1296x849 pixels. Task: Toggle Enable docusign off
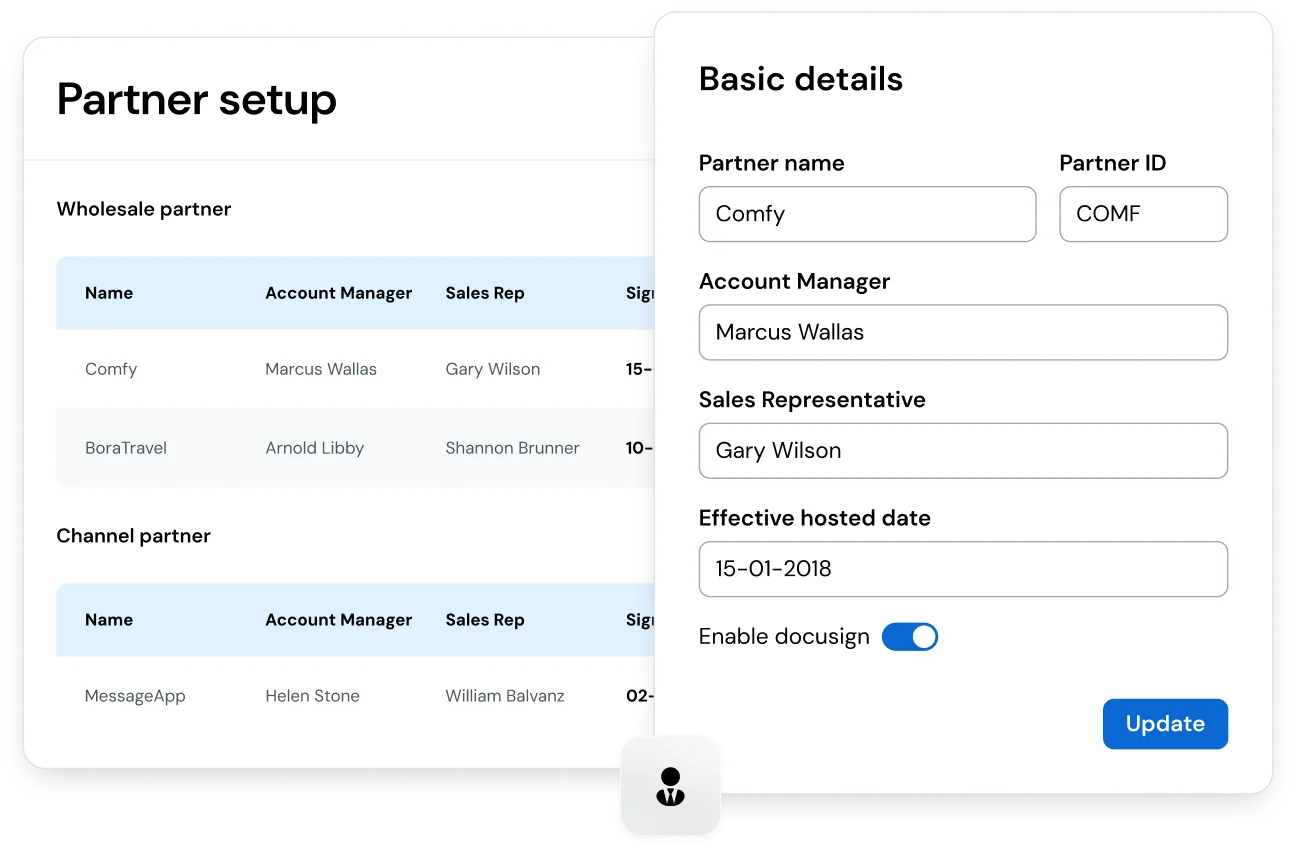(x=910, y=636)
